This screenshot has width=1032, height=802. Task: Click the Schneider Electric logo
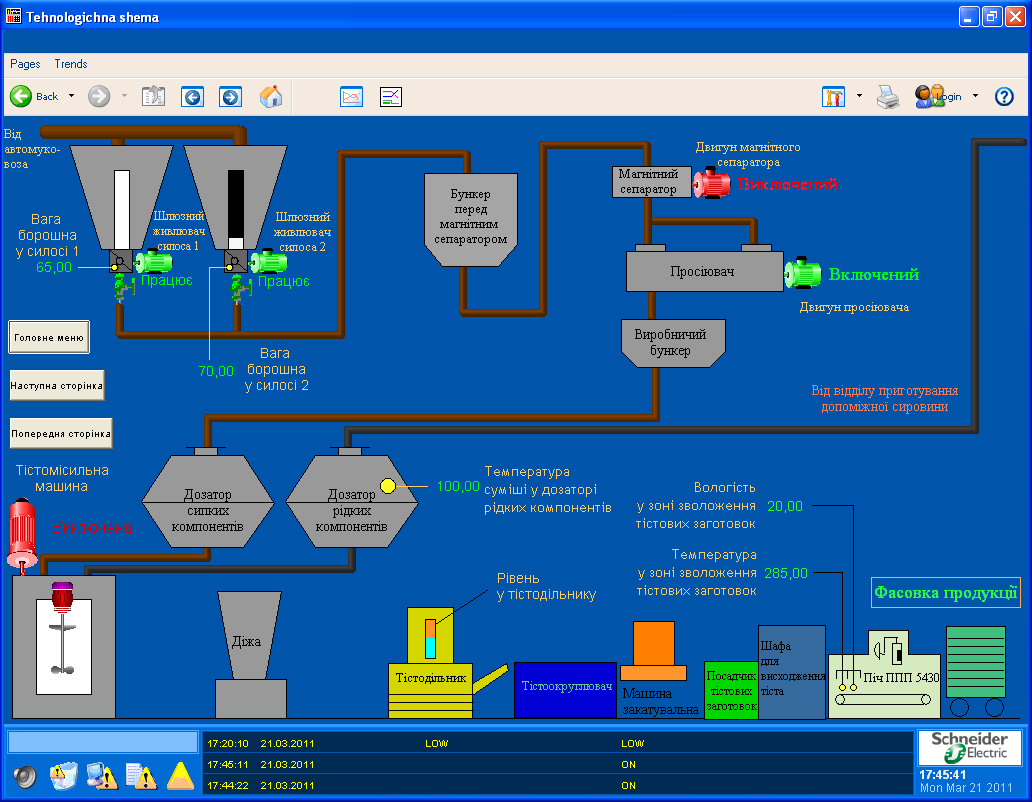click(969, 747)
